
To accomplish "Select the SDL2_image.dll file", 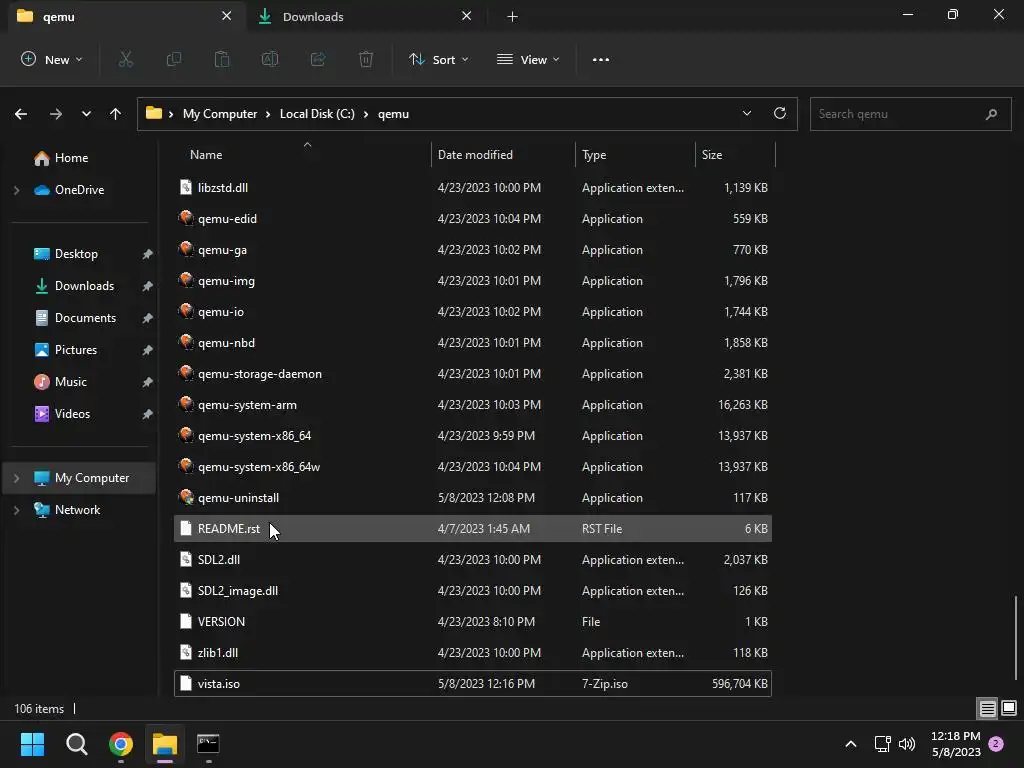I will pyautogui.click(x=473, y=590).
